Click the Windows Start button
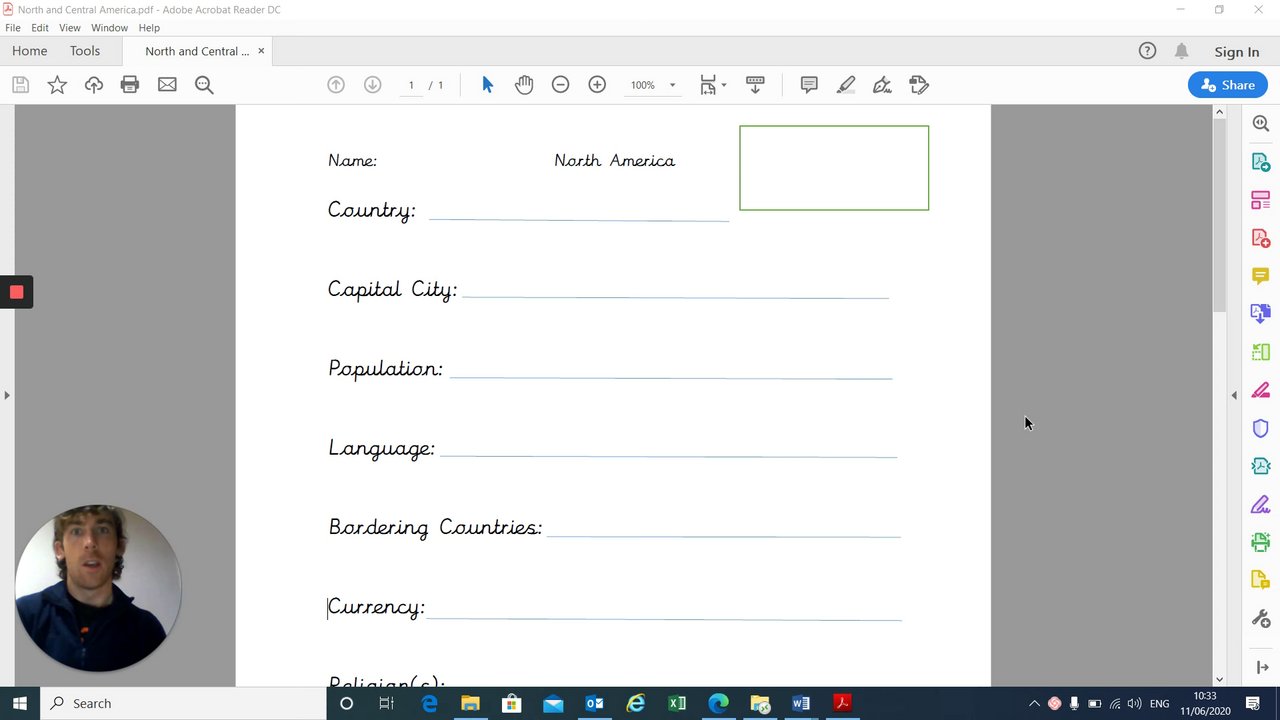Viewport: 1280px width, 720px height. tap(19, 703)
